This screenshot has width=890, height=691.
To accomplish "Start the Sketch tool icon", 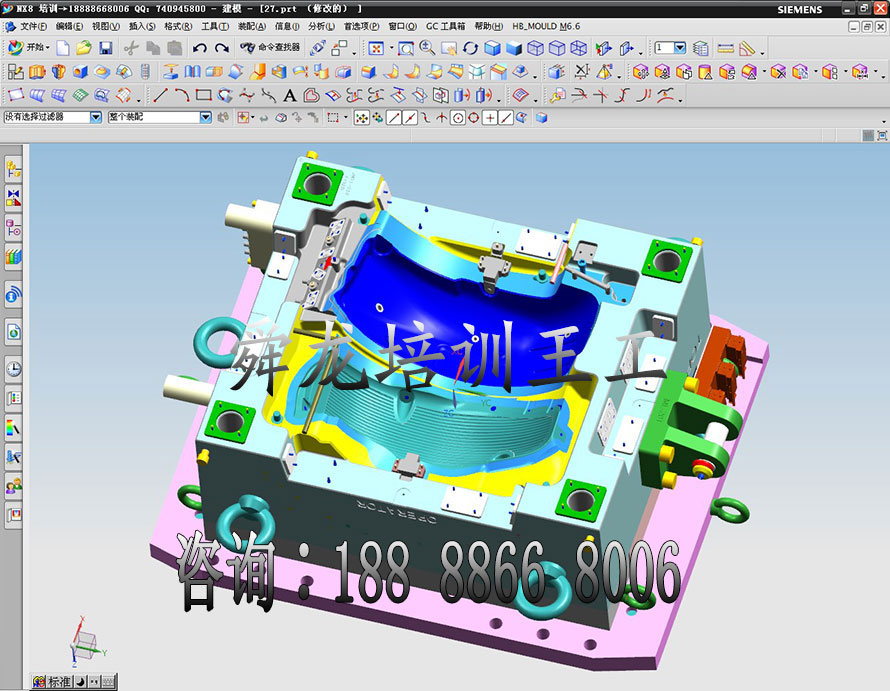I will click(15, 72).
